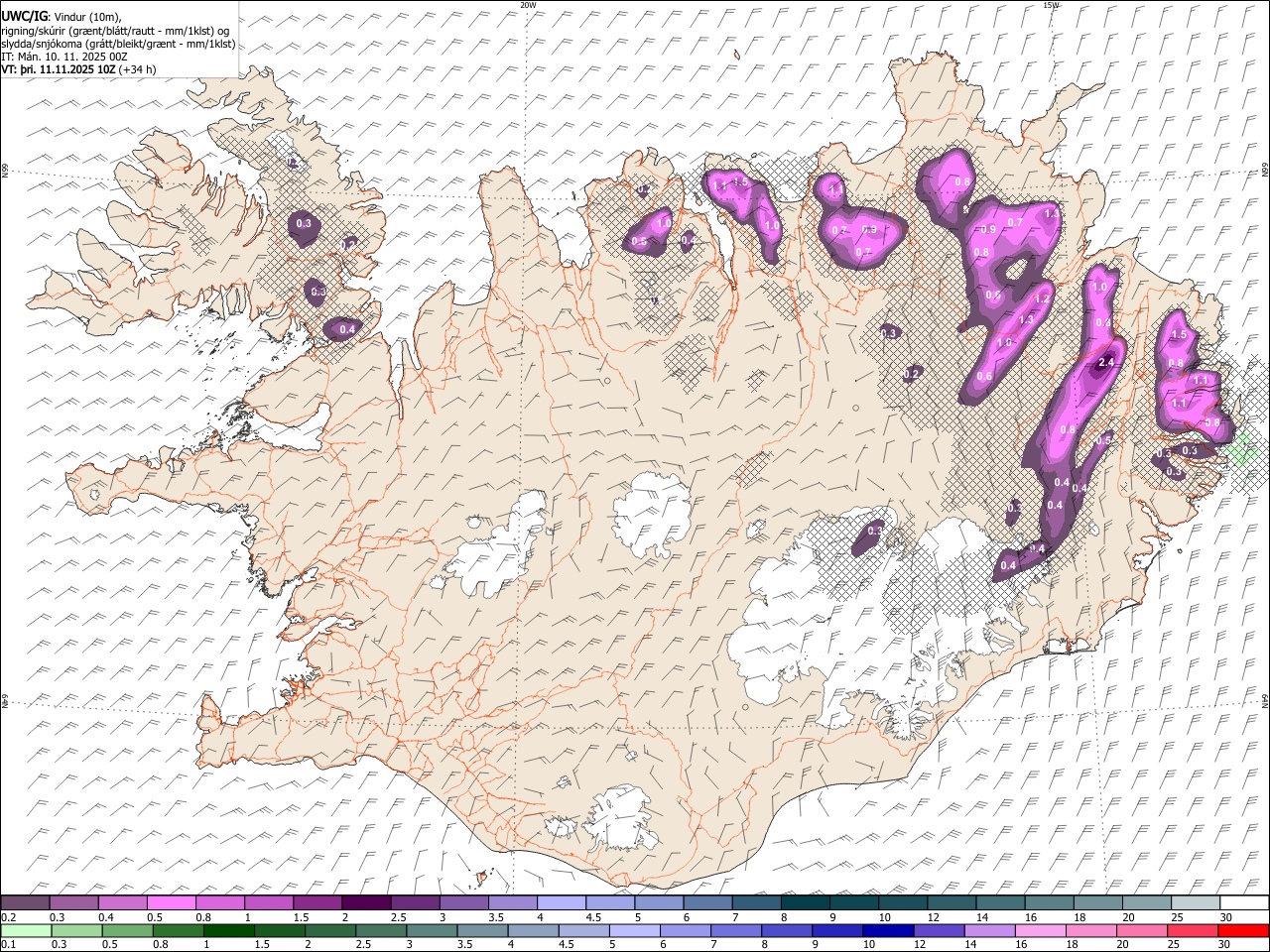Select top-row legend swatch starting at 1.5
The width and height of the screenshot is (1270, 952).
coord(317,902)
